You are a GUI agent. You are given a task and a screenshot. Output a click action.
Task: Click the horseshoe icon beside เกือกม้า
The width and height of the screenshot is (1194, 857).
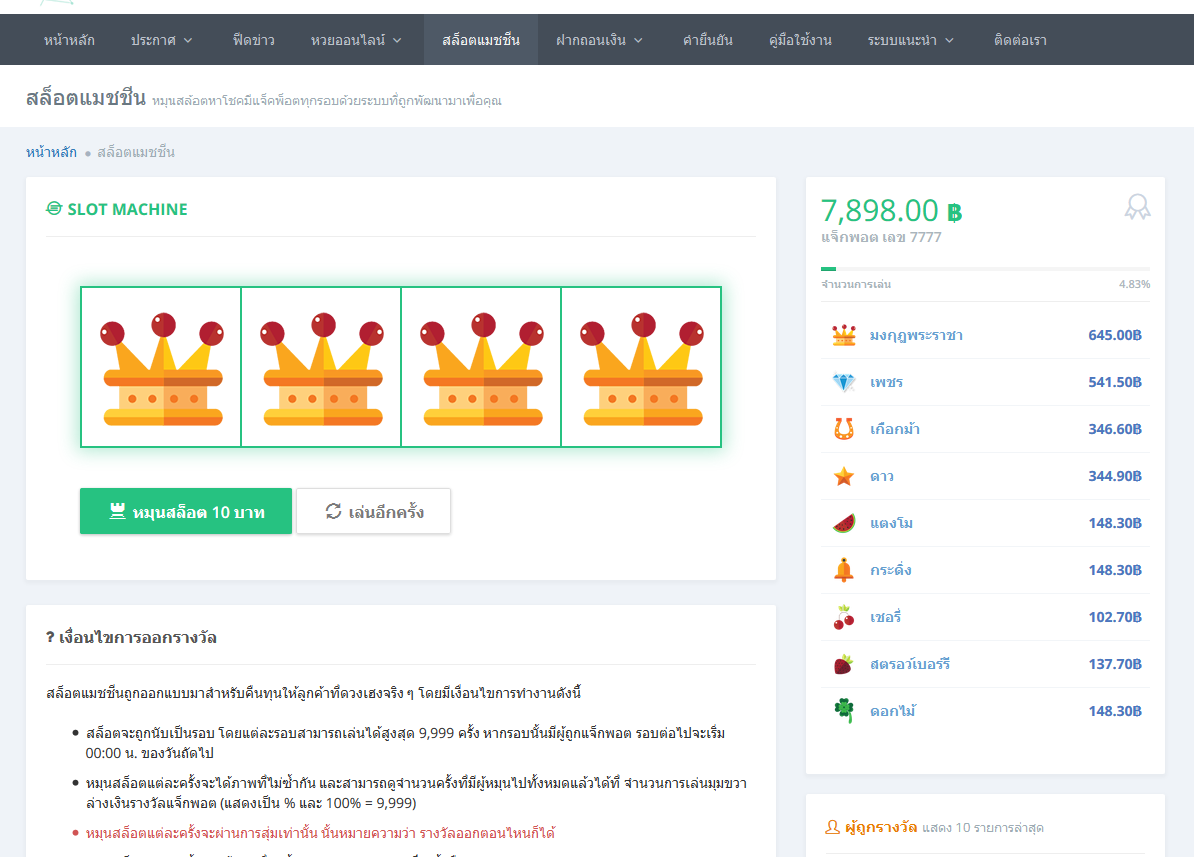pyautogui.click(x=844, y=429)
